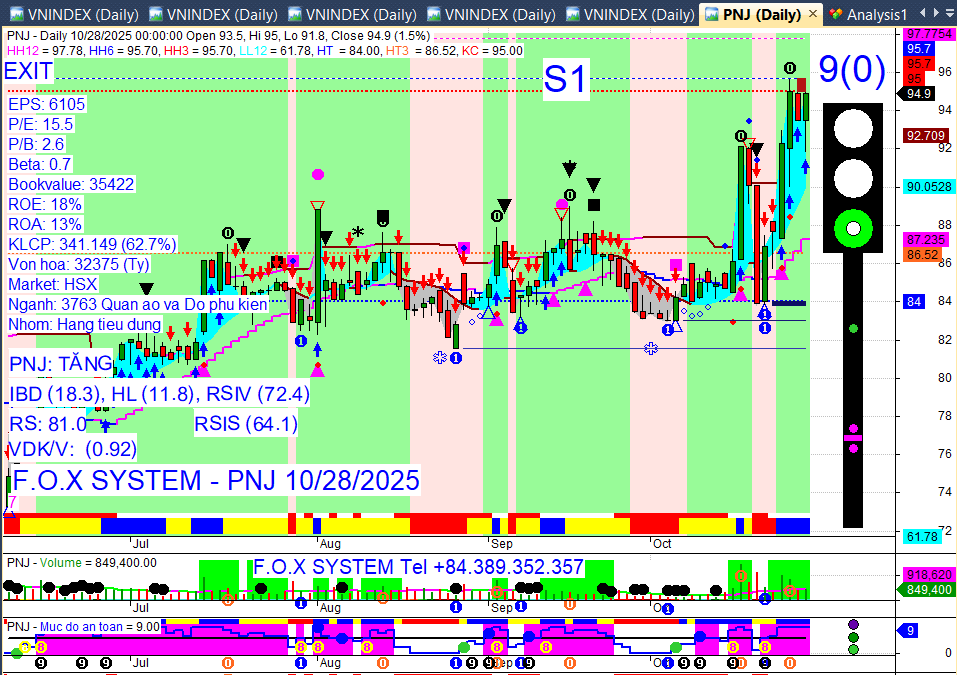
Task: Open the window list dropdown arrow
Action: [948, 13]
